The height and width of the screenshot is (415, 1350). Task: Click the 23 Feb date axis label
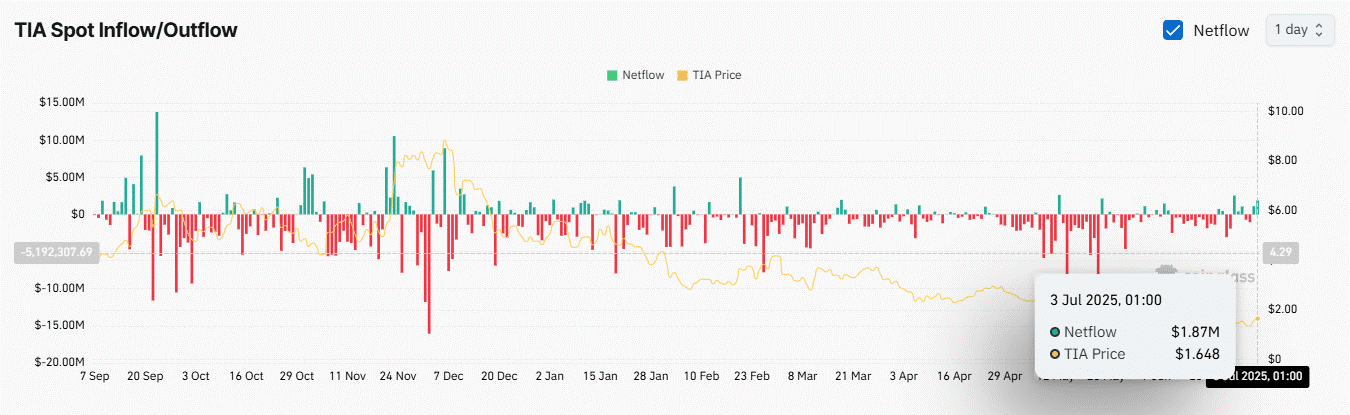pos(752,377)
